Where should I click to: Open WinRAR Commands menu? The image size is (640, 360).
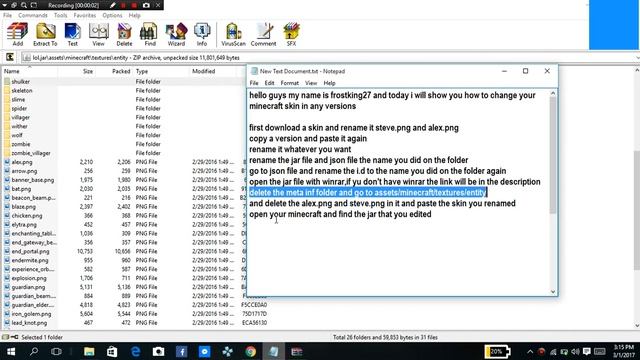click(x=33, y=15)
